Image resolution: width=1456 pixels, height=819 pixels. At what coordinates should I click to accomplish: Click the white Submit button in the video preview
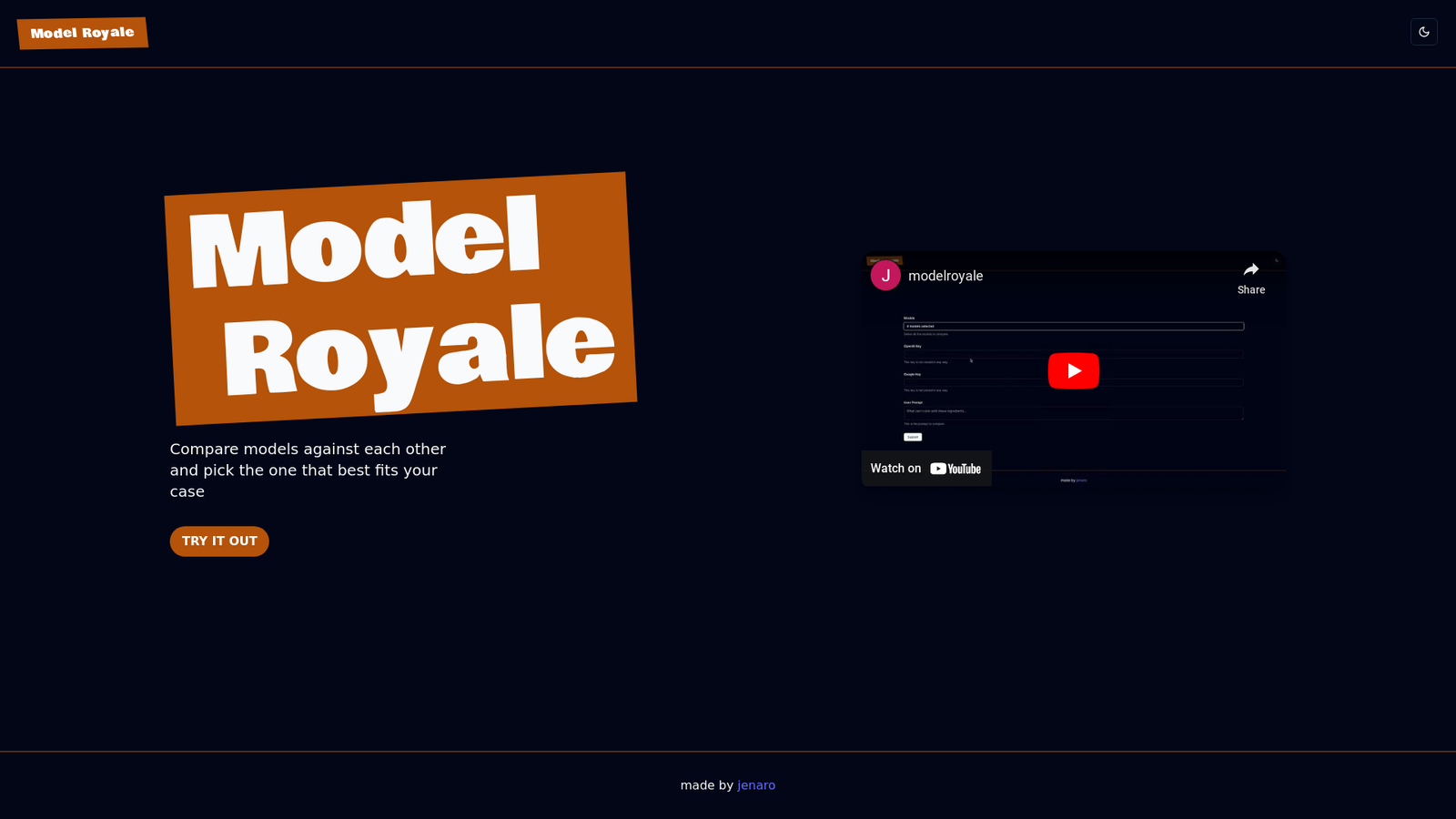[x=913, y=437]
